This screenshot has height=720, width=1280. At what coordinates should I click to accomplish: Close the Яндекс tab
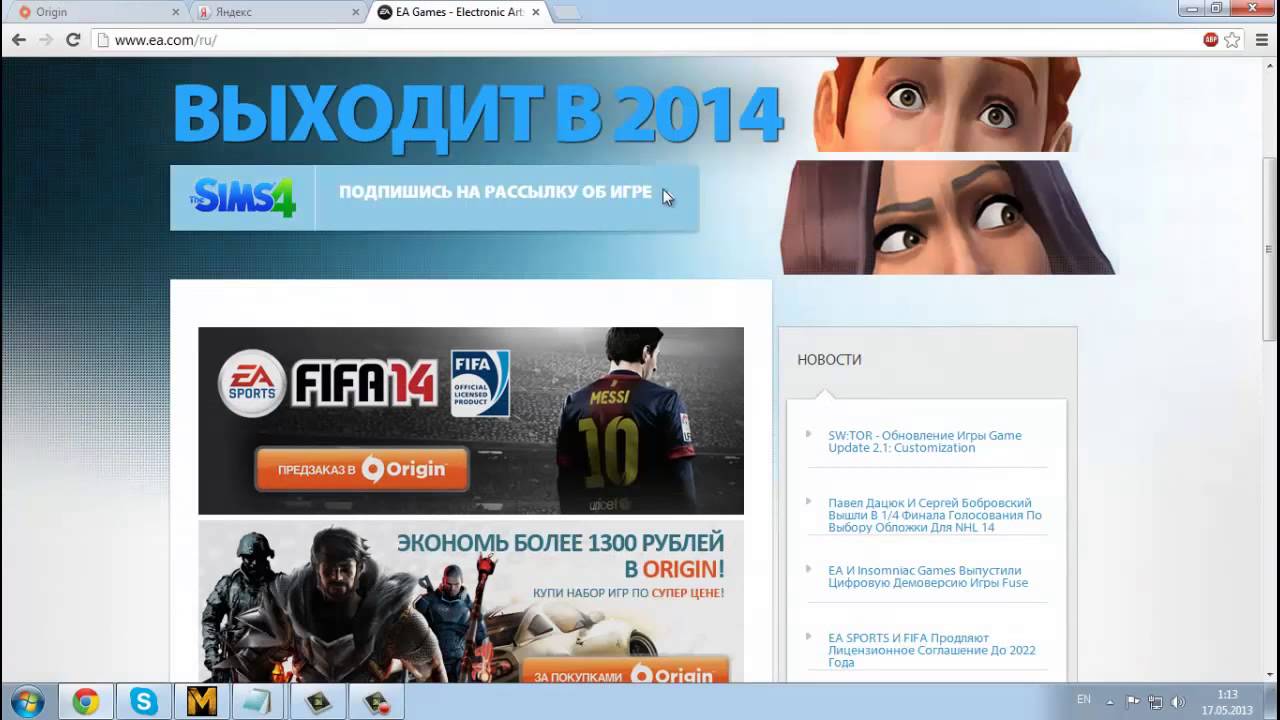(355, 12)
